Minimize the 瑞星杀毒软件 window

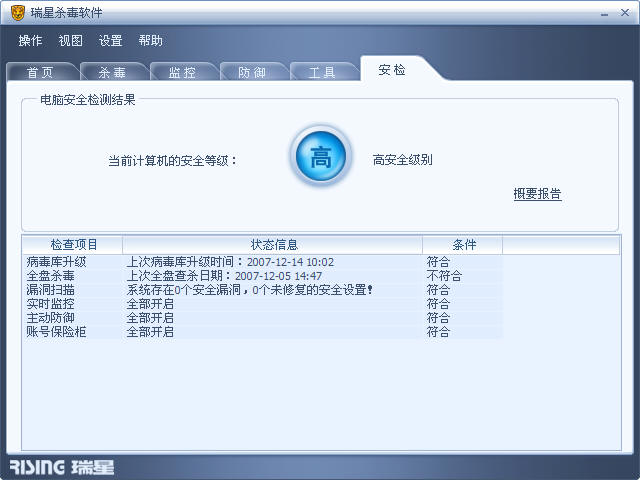[604, 13]
